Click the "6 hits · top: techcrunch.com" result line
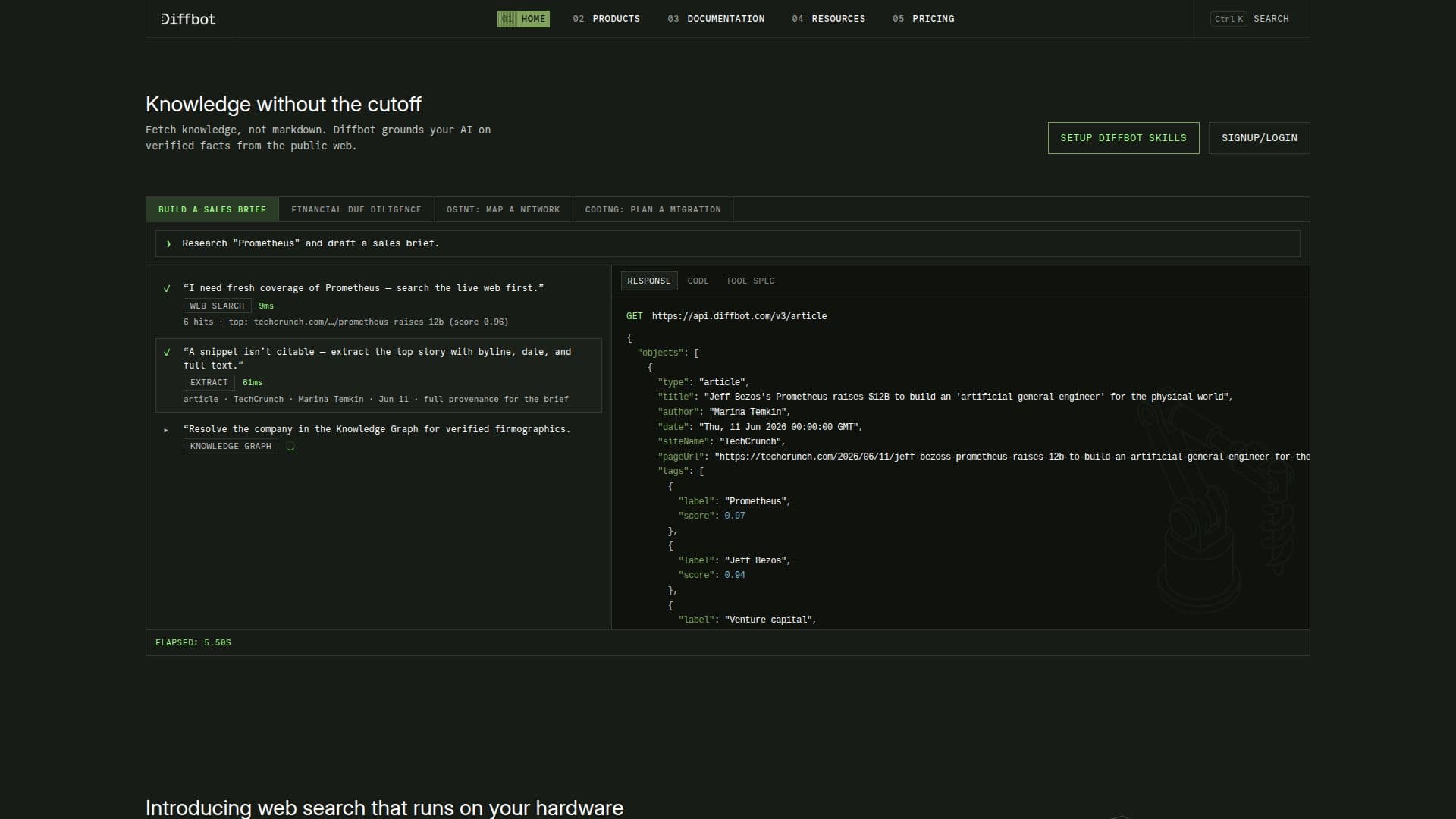The height and width of the screenshot is (819, 1456). pos(346,322)
